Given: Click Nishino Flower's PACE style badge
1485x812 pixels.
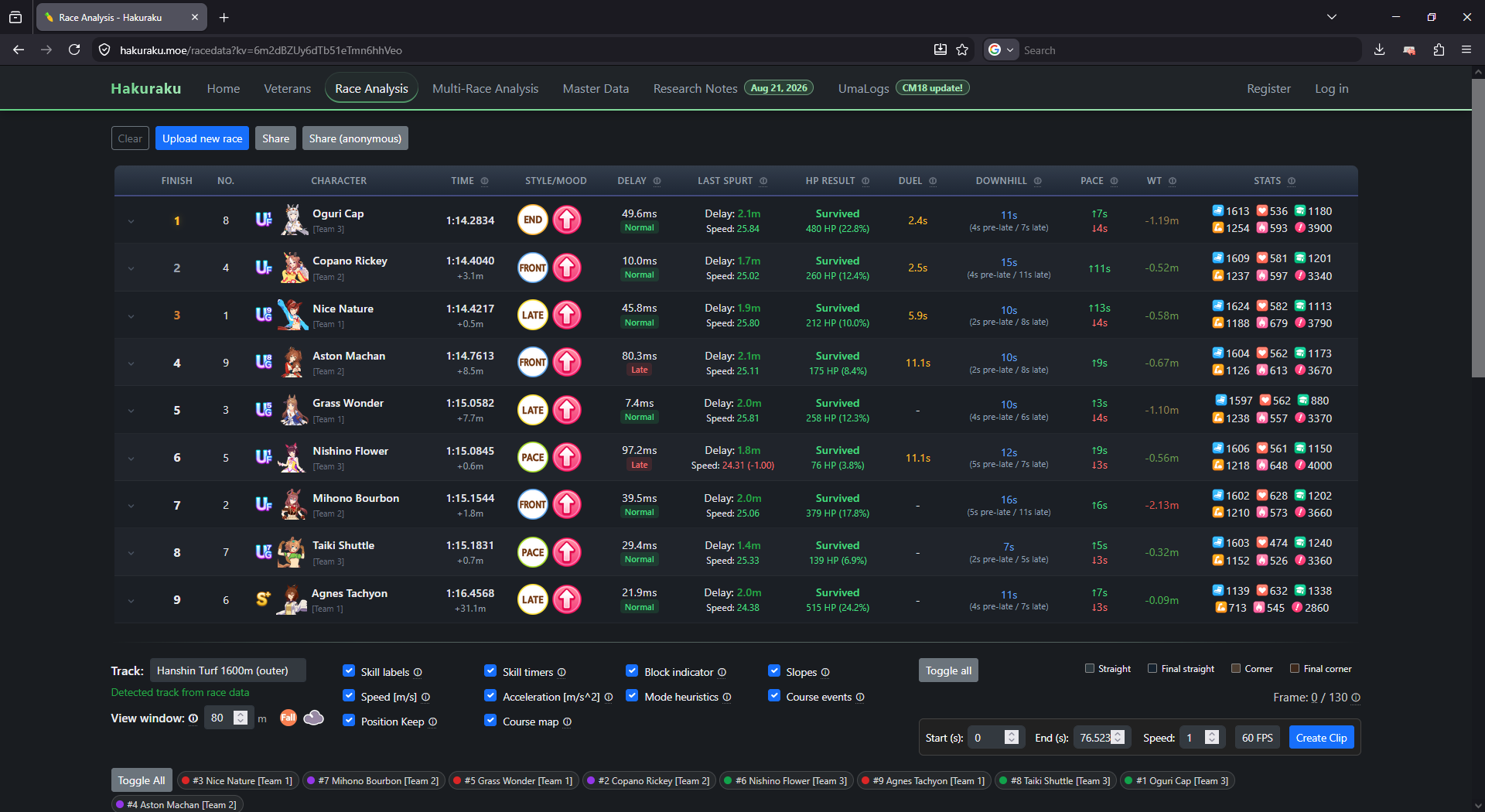Looking at the screenshot, I should tap(533, 457).
